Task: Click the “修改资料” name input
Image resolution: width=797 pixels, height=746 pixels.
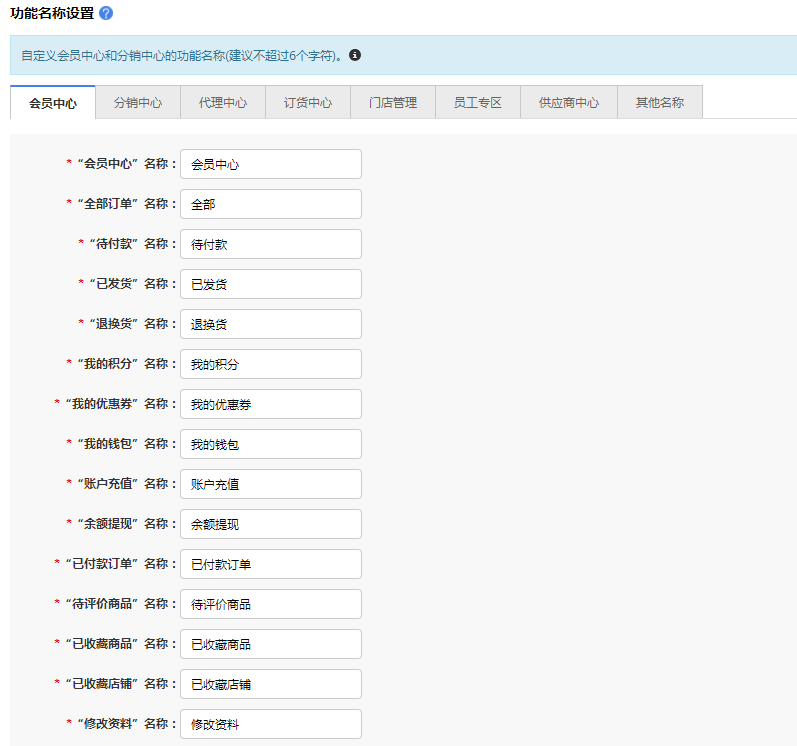Action: tap(270, 724)
